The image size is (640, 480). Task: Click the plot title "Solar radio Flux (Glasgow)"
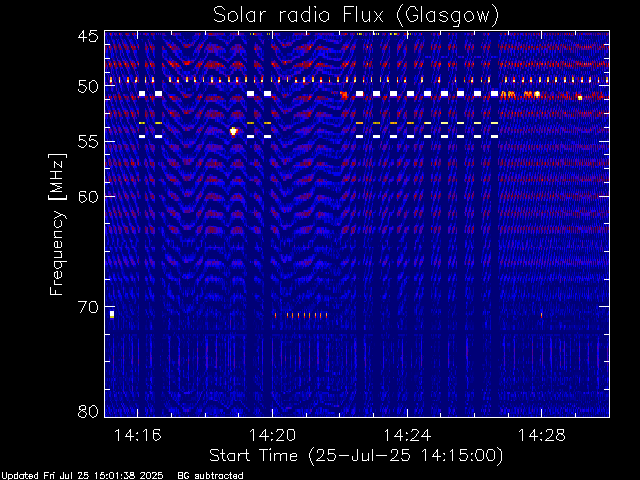(356, 16)
